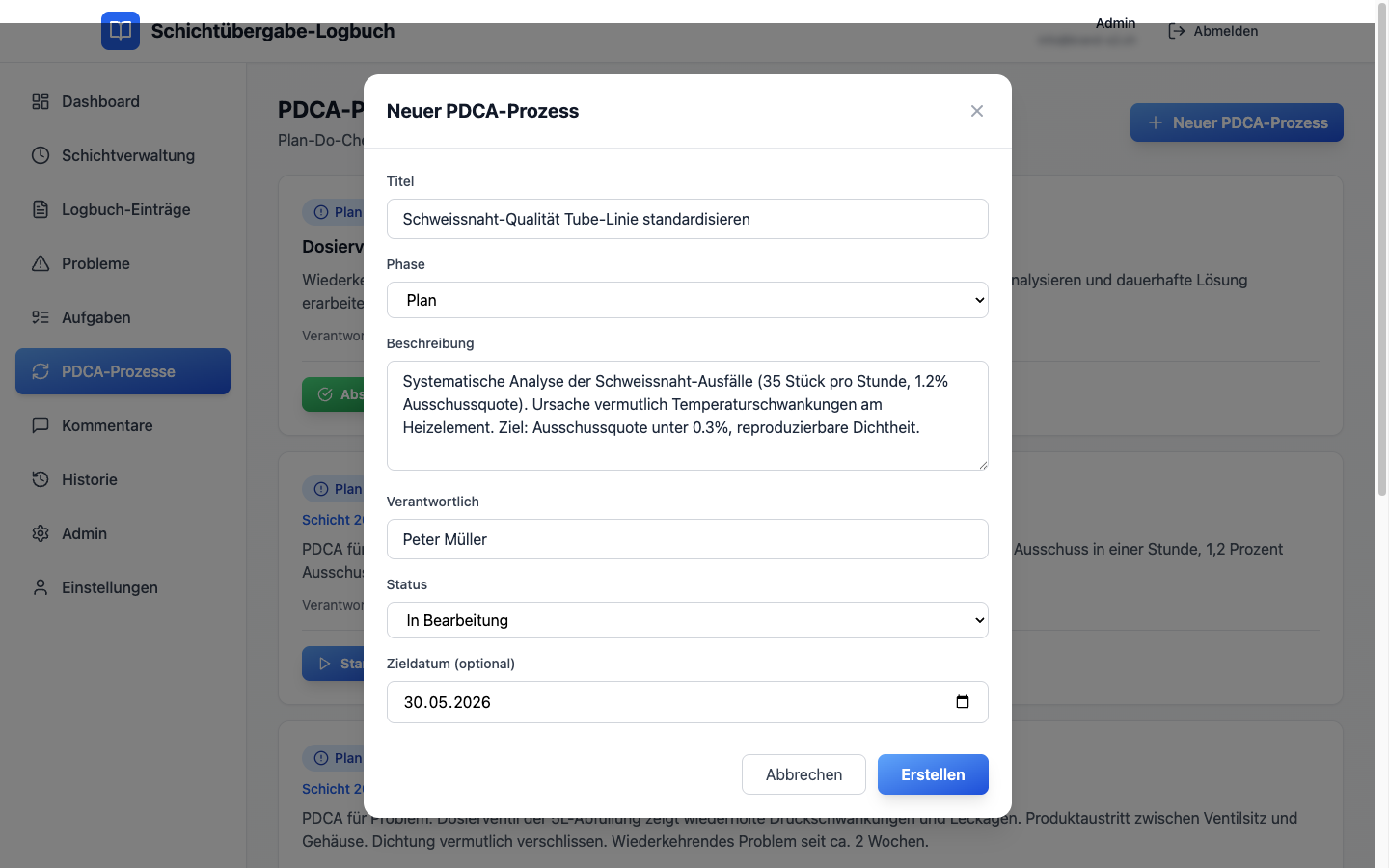Click the Schichtübergabe-Logbuch book logo icon
The height and width of the screenshot is (868, 1389).
click(x=121, y=31)
